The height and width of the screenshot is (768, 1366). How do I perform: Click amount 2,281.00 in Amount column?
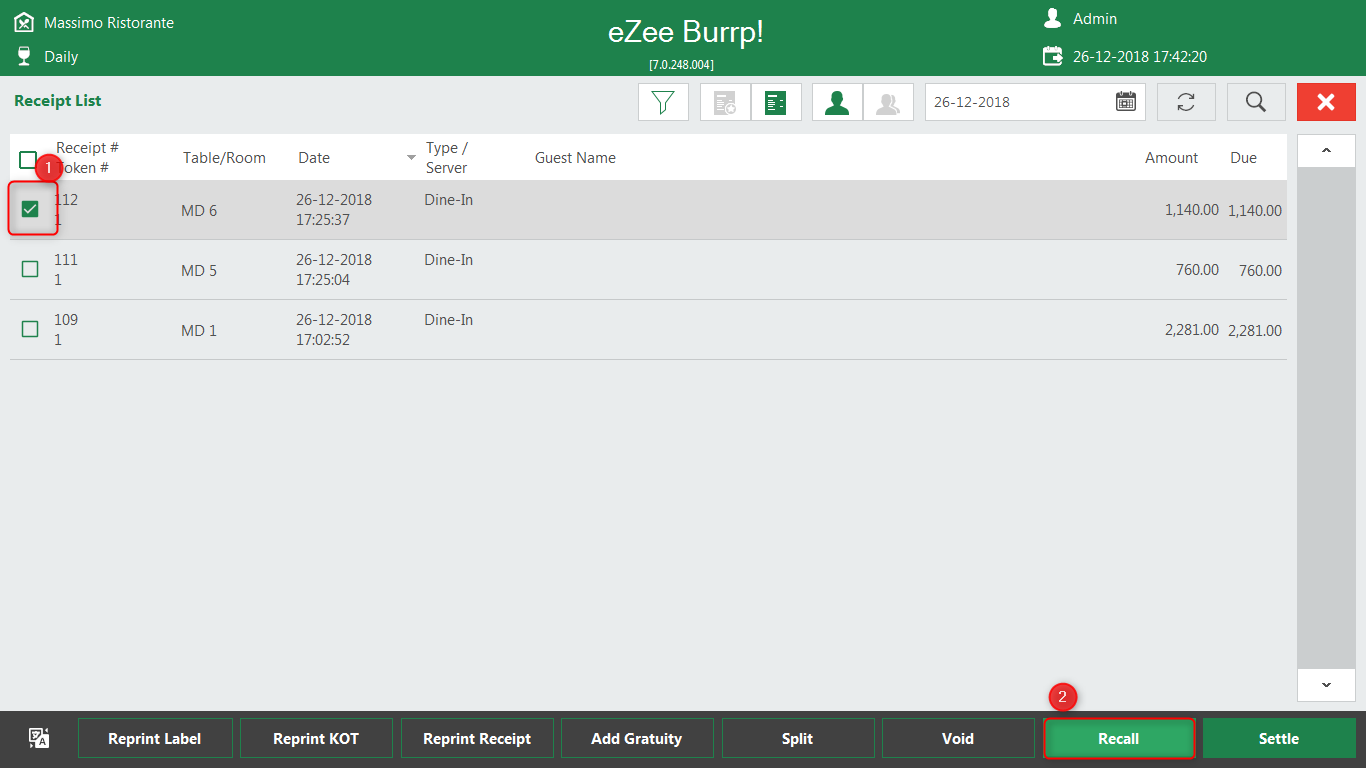1192,330
